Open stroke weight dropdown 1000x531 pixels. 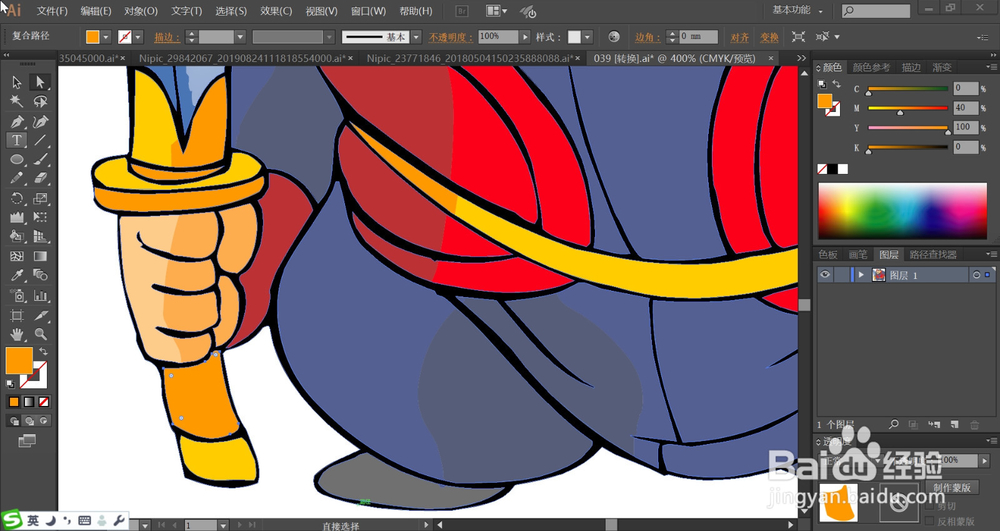[x=240, y=37]
